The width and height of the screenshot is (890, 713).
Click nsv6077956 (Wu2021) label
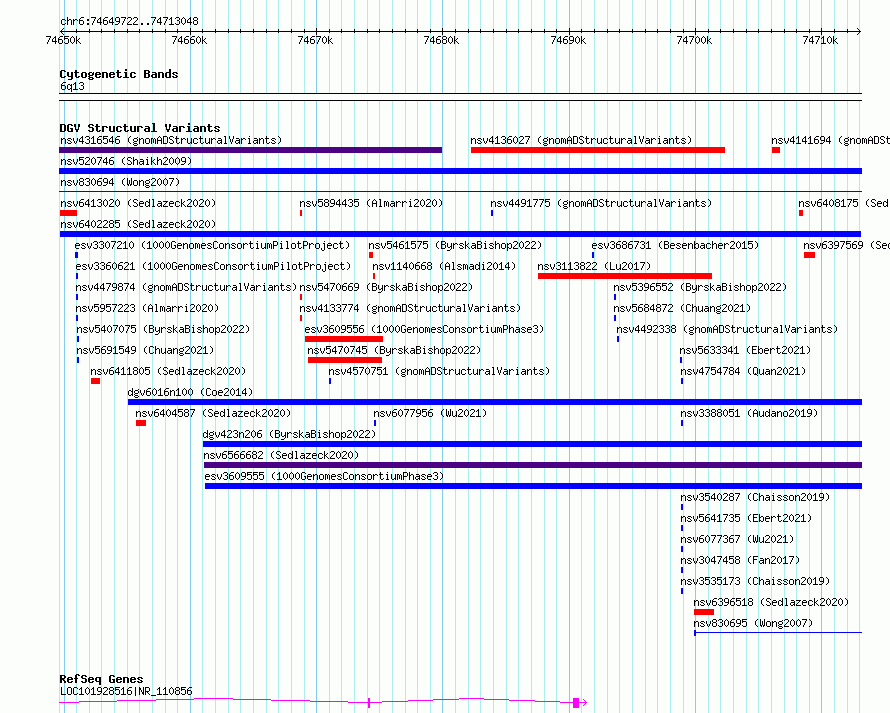(x=430, y=413)
